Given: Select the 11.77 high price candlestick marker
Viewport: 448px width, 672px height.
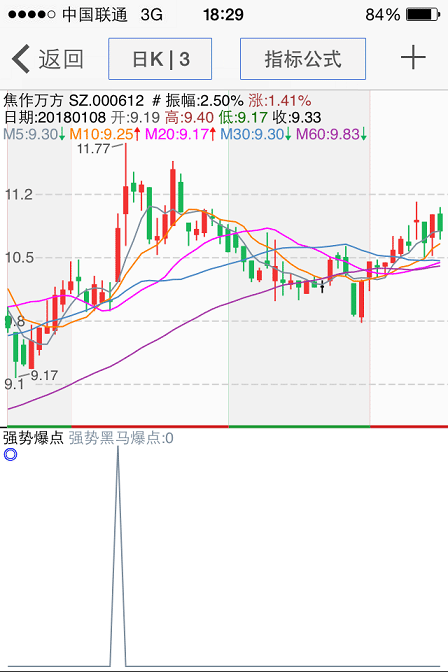Looking at the screenshot, I should (94, 149).
